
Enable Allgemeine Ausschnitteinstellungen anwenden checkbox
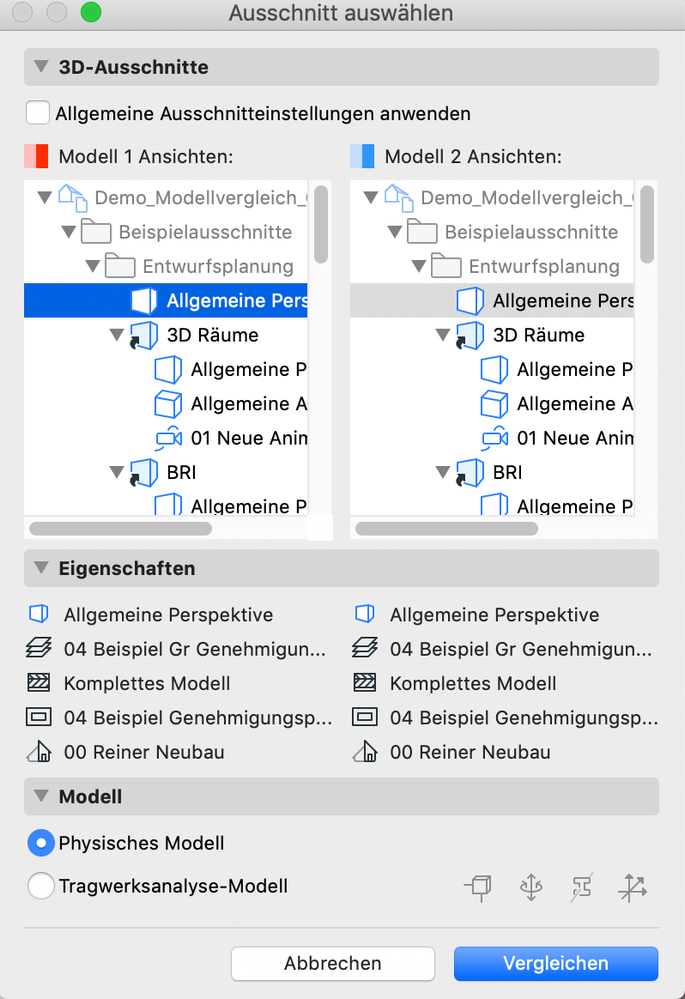click(38, 113)
